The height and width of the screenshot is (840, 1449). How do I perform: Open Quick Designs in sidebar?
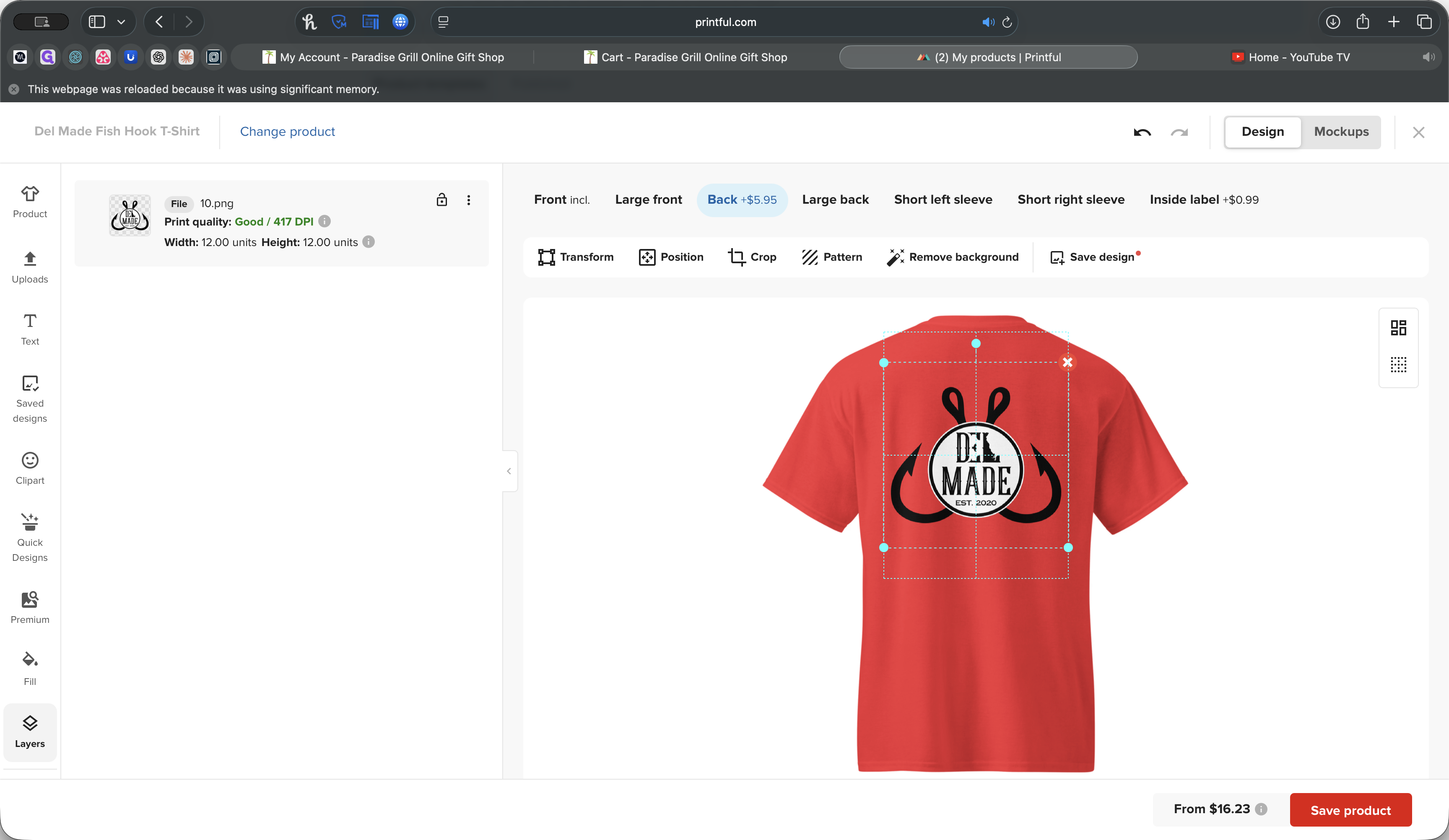coord(30,538)
